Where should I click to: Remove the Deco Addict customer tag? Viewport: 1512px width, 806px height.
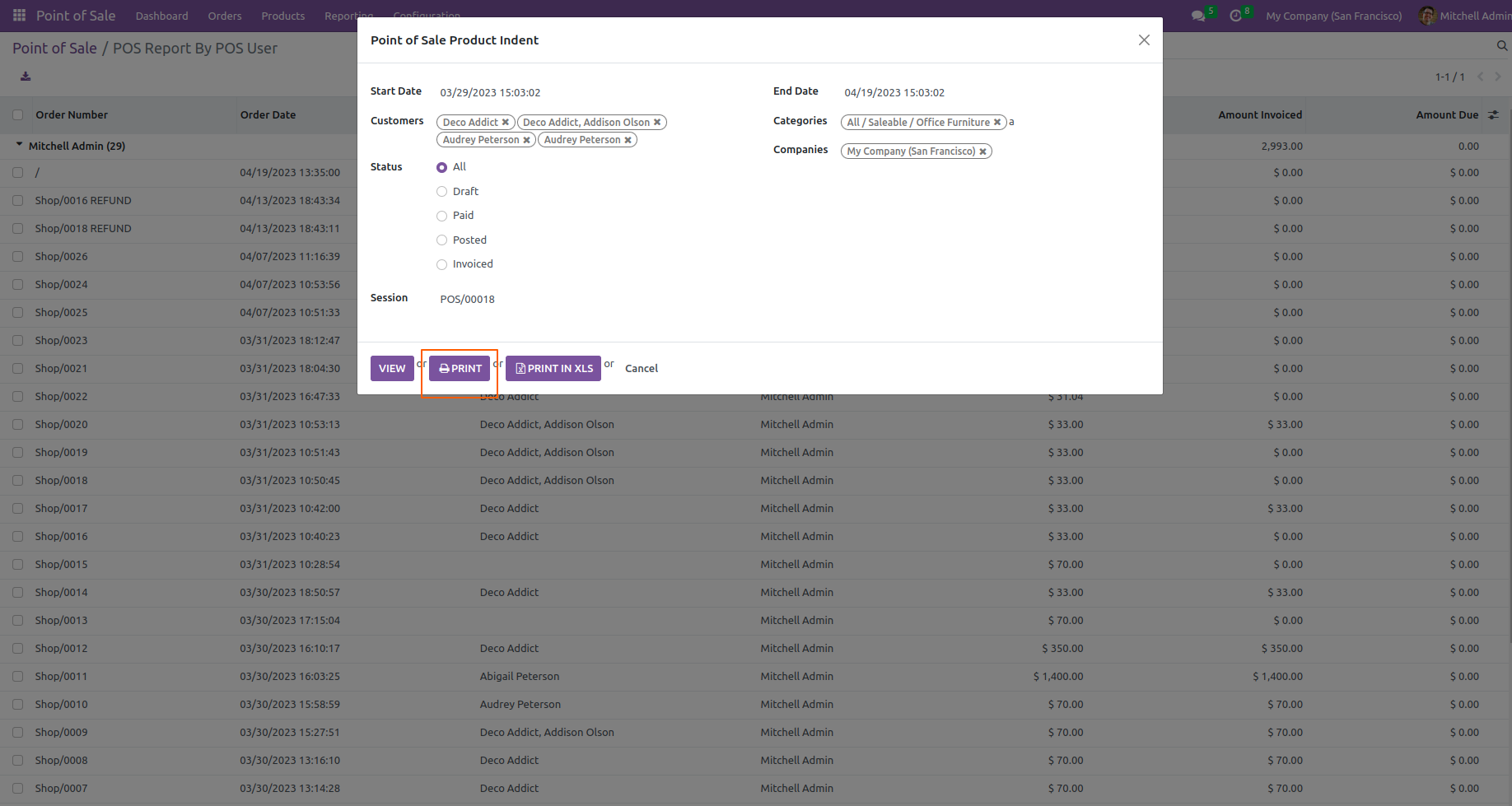coord(506,123)
